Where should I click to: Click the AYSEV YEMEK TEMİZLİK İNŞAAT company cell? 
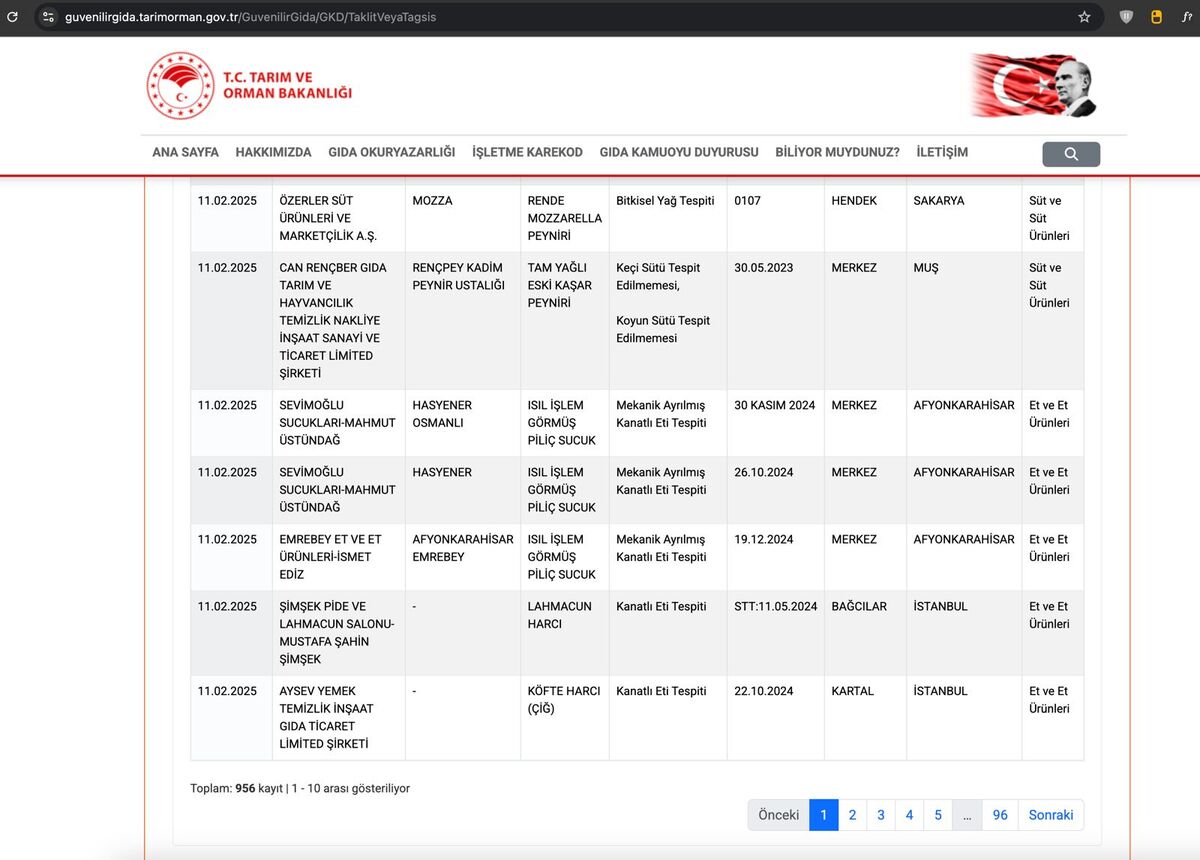(338, 718)
